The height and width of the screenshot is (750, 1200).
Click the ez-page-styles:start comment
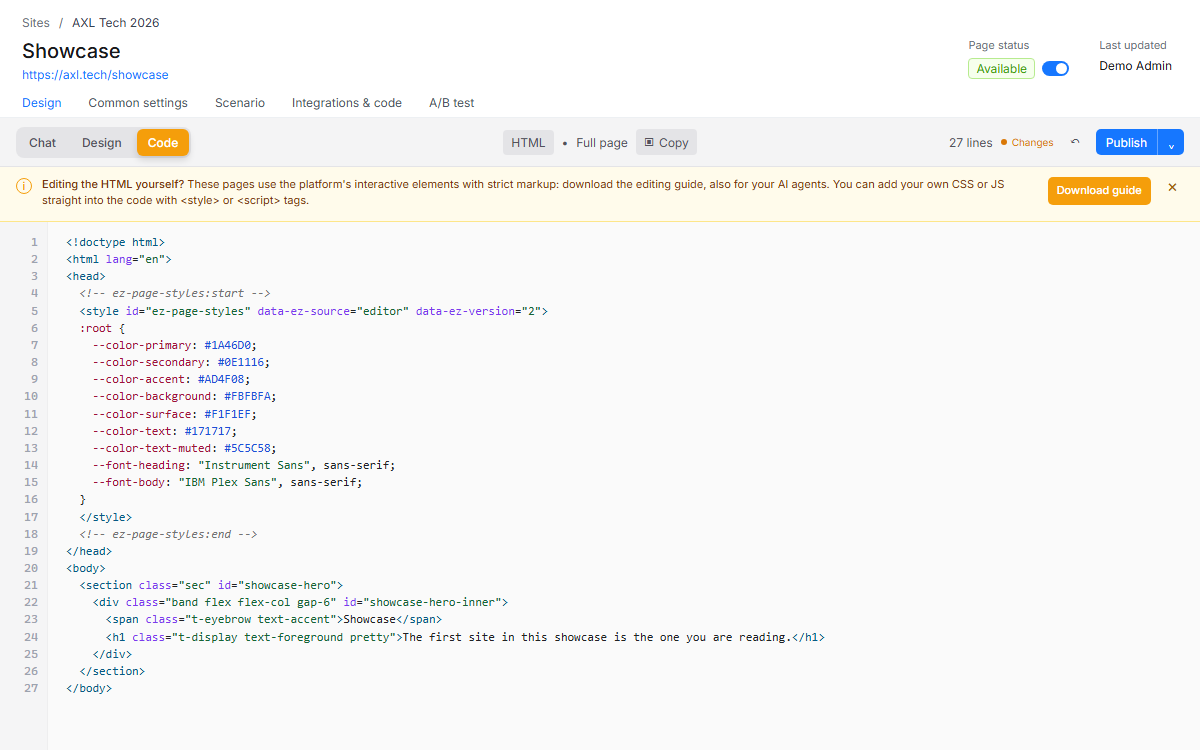tap(175, 293)
